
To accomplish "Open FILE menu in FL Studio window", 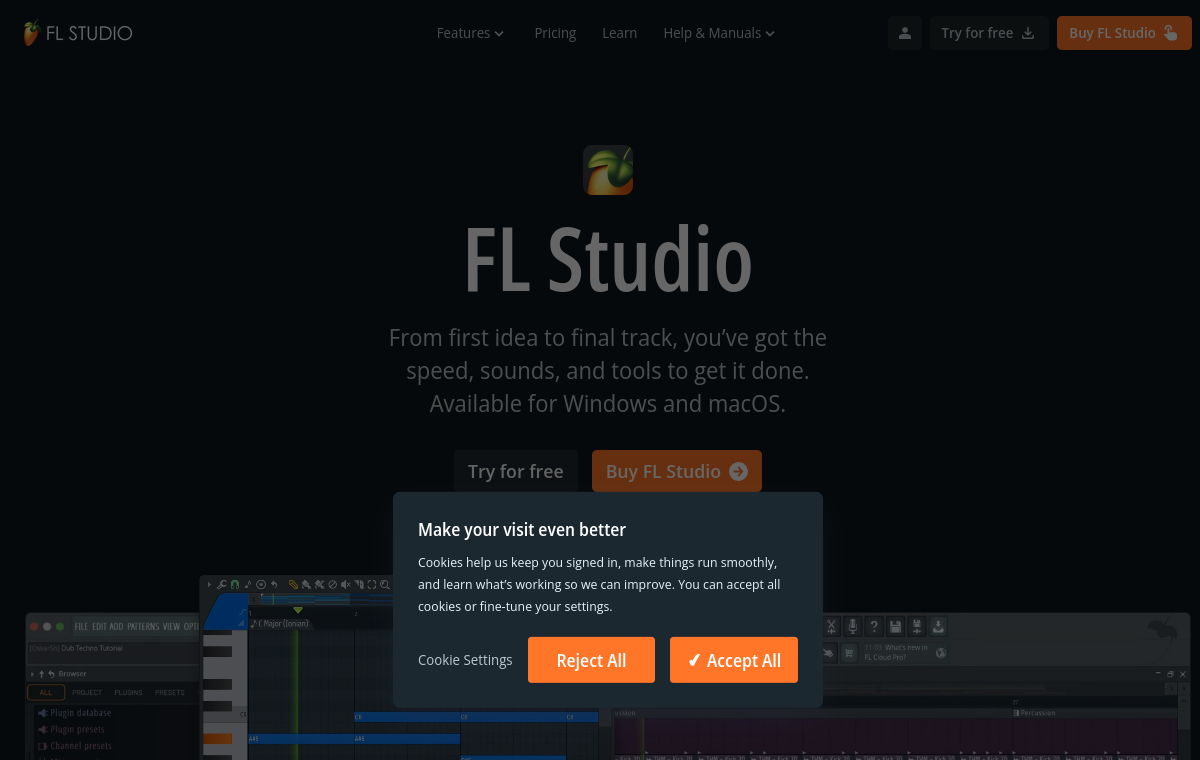I will (x=81, y=626).
